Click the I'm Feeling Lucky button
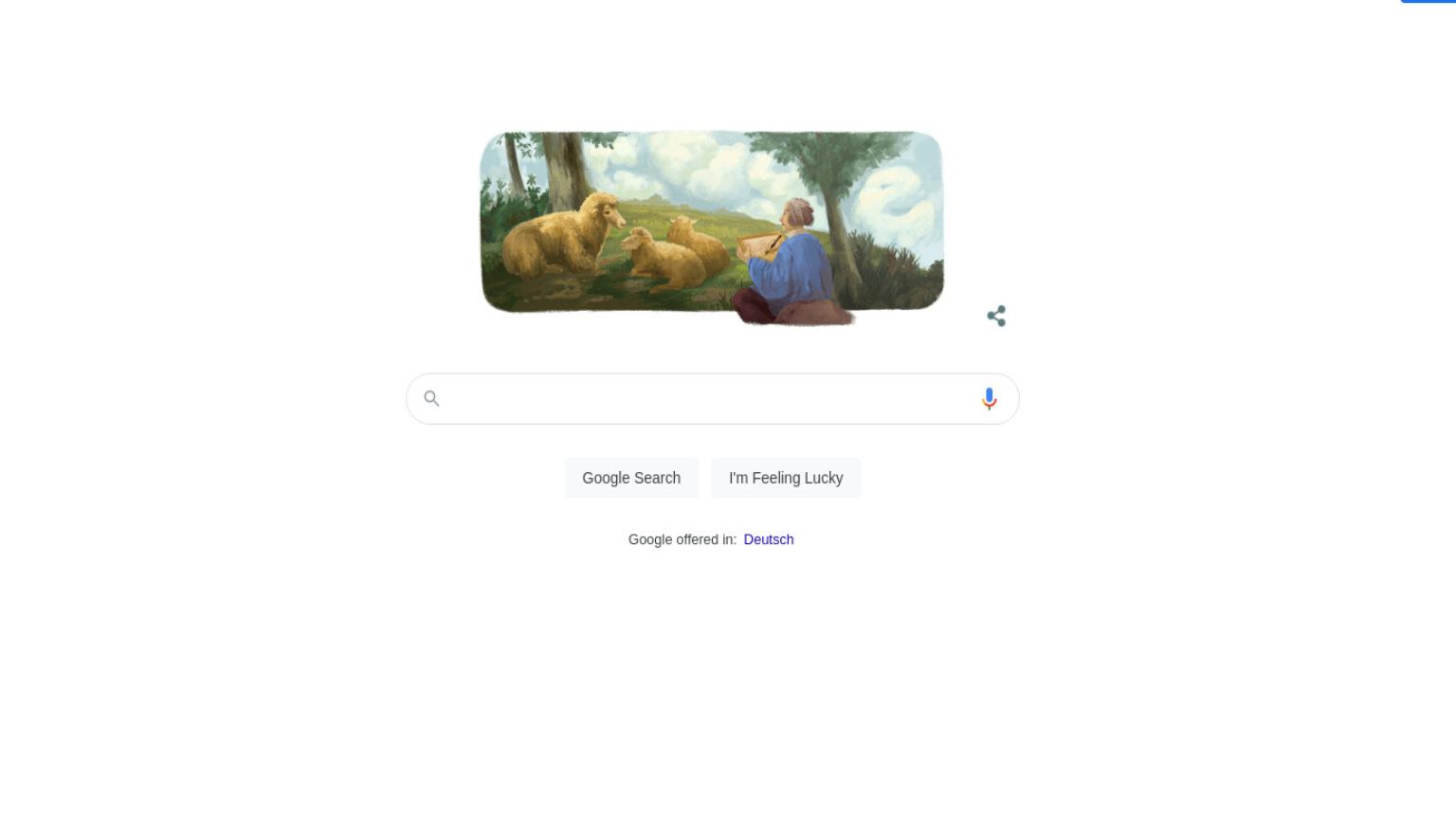The width and height of the screenshot is (1456, 819). click(x=786, y=478)
